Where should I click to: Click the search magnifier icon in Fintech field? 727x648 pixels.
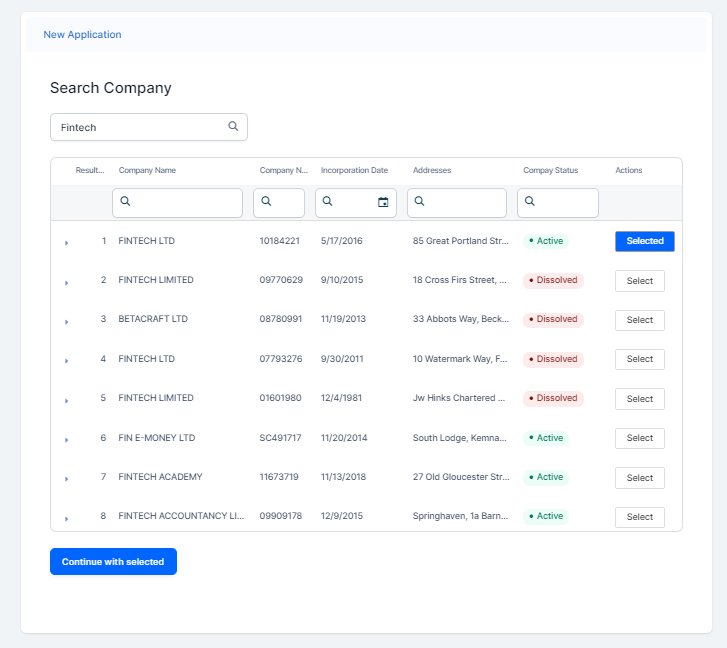[x=233, y=127]
